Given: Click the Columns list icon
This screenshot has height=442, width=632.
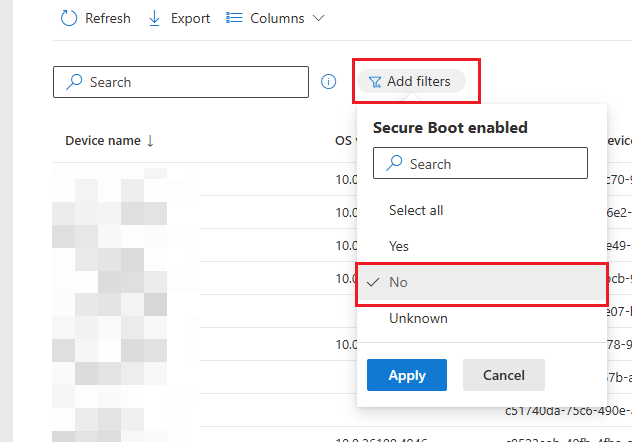Looking at the screenshot, I should (x=235, y=18).
